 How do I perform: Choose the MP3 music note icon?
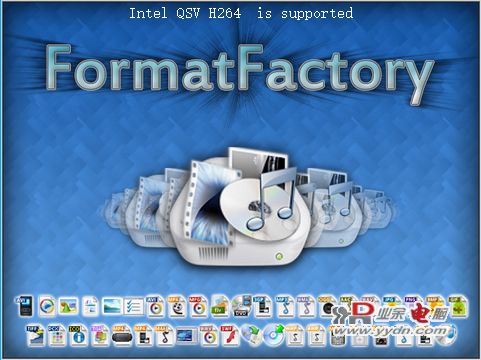285,306
